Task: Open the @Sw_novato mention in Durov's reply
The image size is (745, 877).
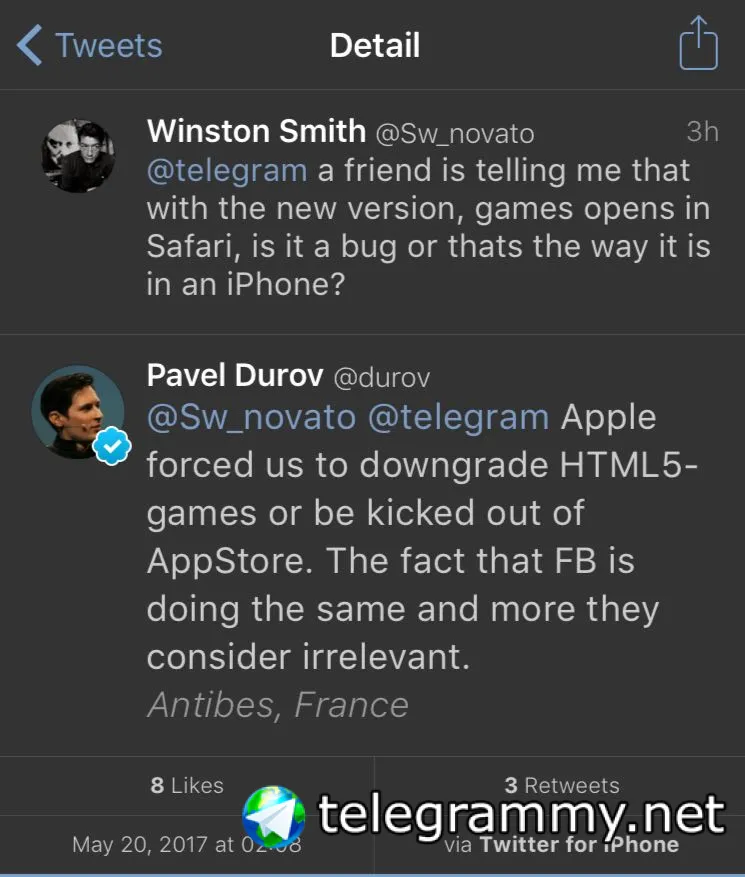Action: click(251, 417)
